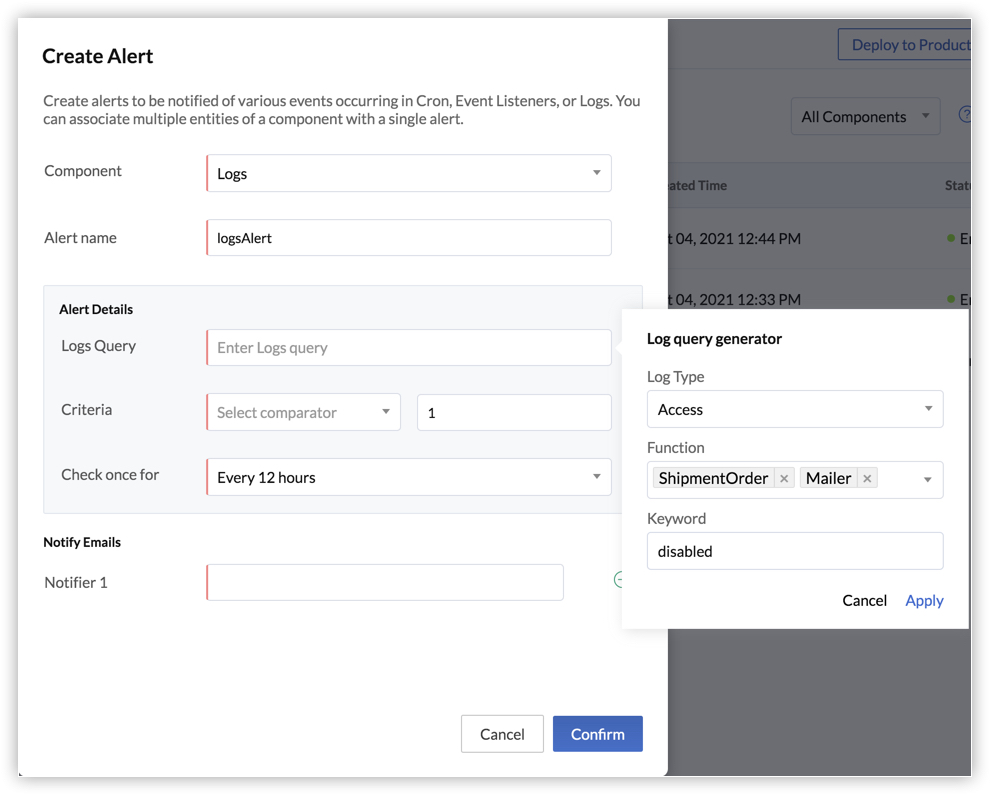990x795 pixels.
Task: Expand the Select comparator dropdown
Action: coord(303,412)
